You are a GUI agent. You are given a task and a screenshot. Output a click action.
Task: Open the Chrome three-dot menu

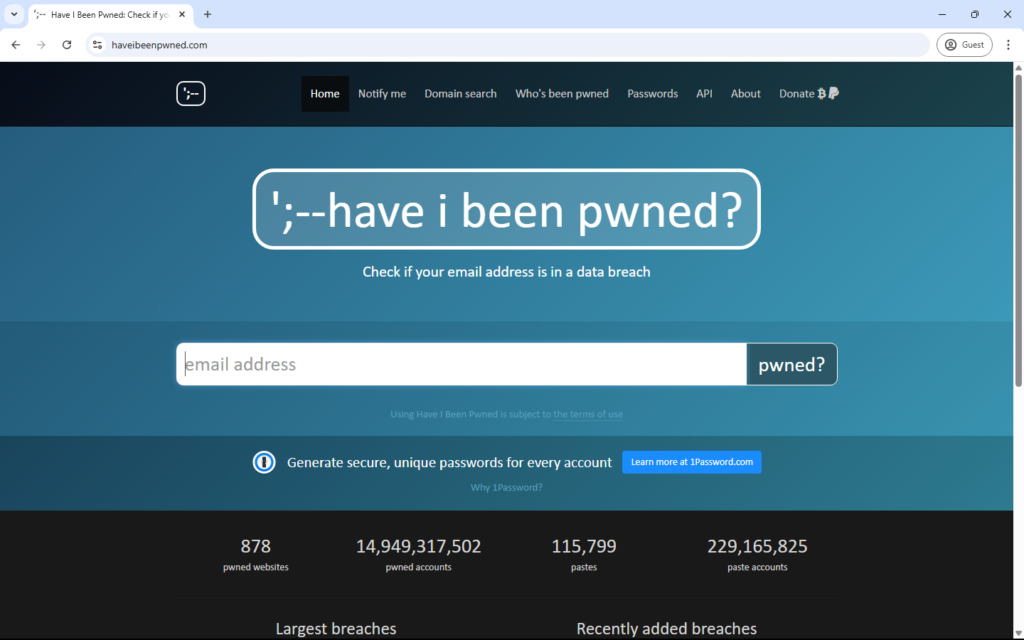(x=1008, y=45)
